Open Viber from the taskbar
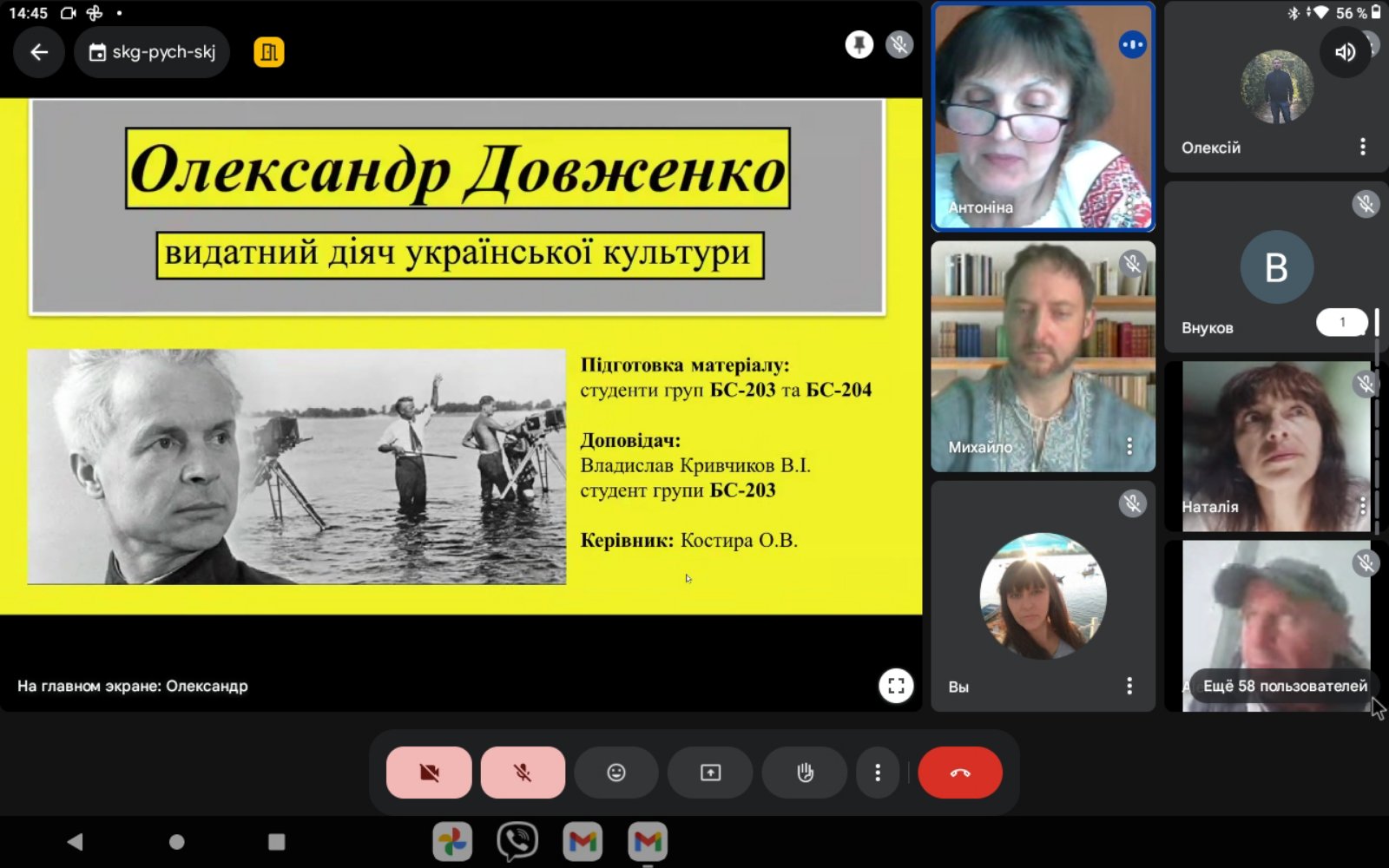 [517, 841]
